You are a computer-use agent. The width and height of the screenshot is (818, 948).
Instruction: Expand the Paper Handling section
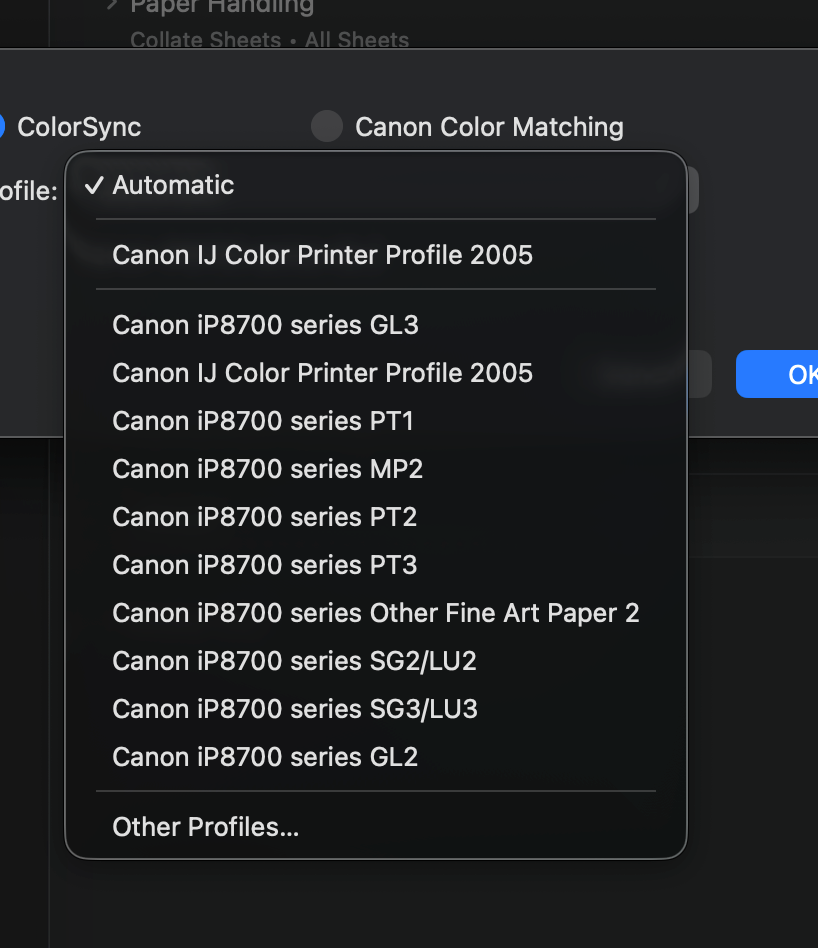(112, 5)
